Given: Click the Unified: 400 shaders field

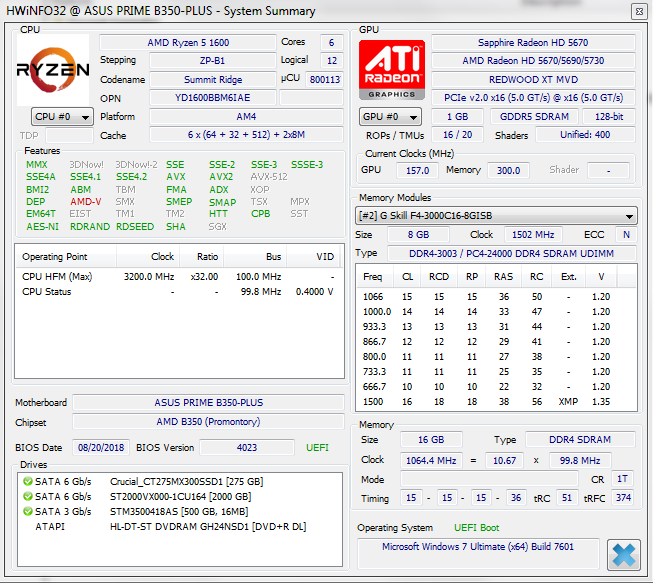Looking at the screenshot, I should tap(585, 135).
